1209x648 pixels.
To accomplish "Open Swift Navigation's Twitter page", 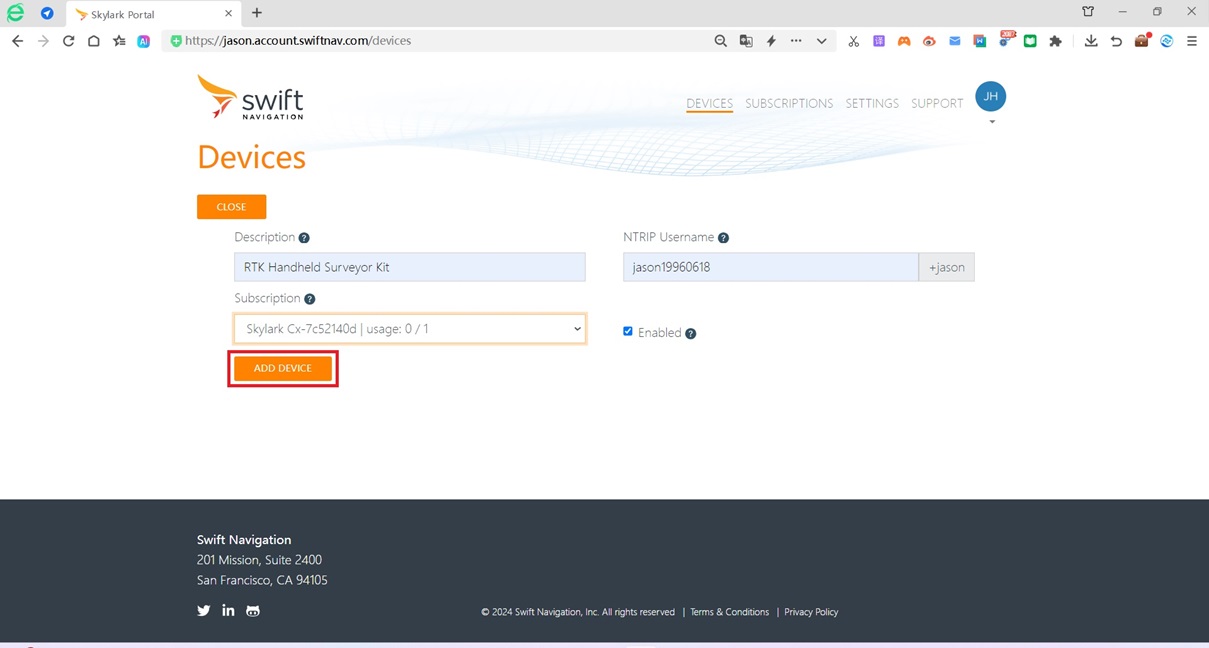I will (204, 611).
